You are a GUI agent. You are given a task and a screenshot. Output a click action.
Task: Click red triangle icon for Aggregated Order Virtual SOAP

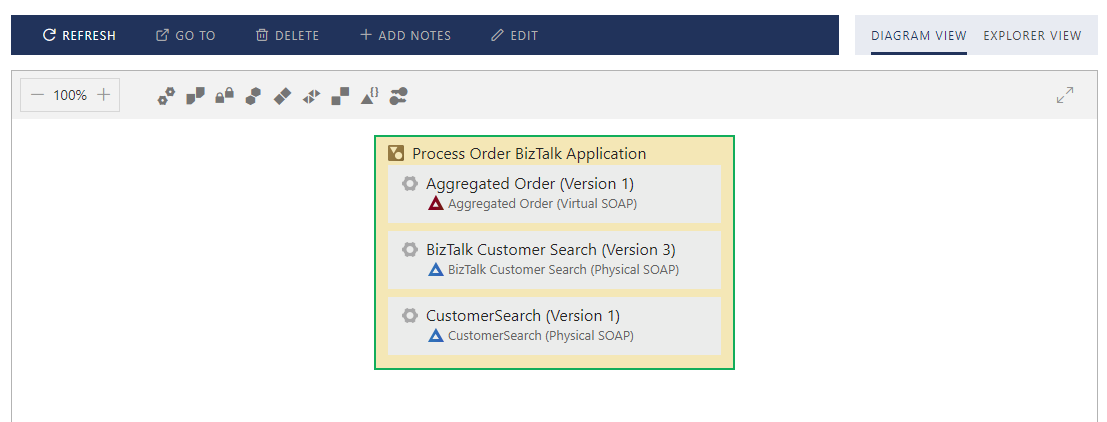pos(436,204)
